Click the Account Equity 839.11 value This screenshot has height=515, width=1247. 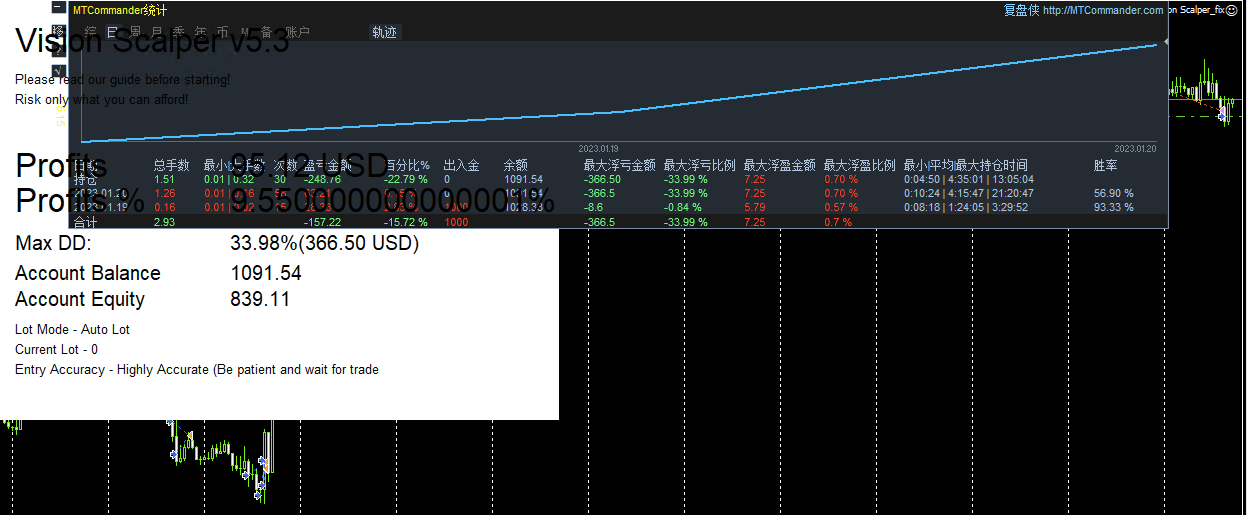[x=260, y=299]
